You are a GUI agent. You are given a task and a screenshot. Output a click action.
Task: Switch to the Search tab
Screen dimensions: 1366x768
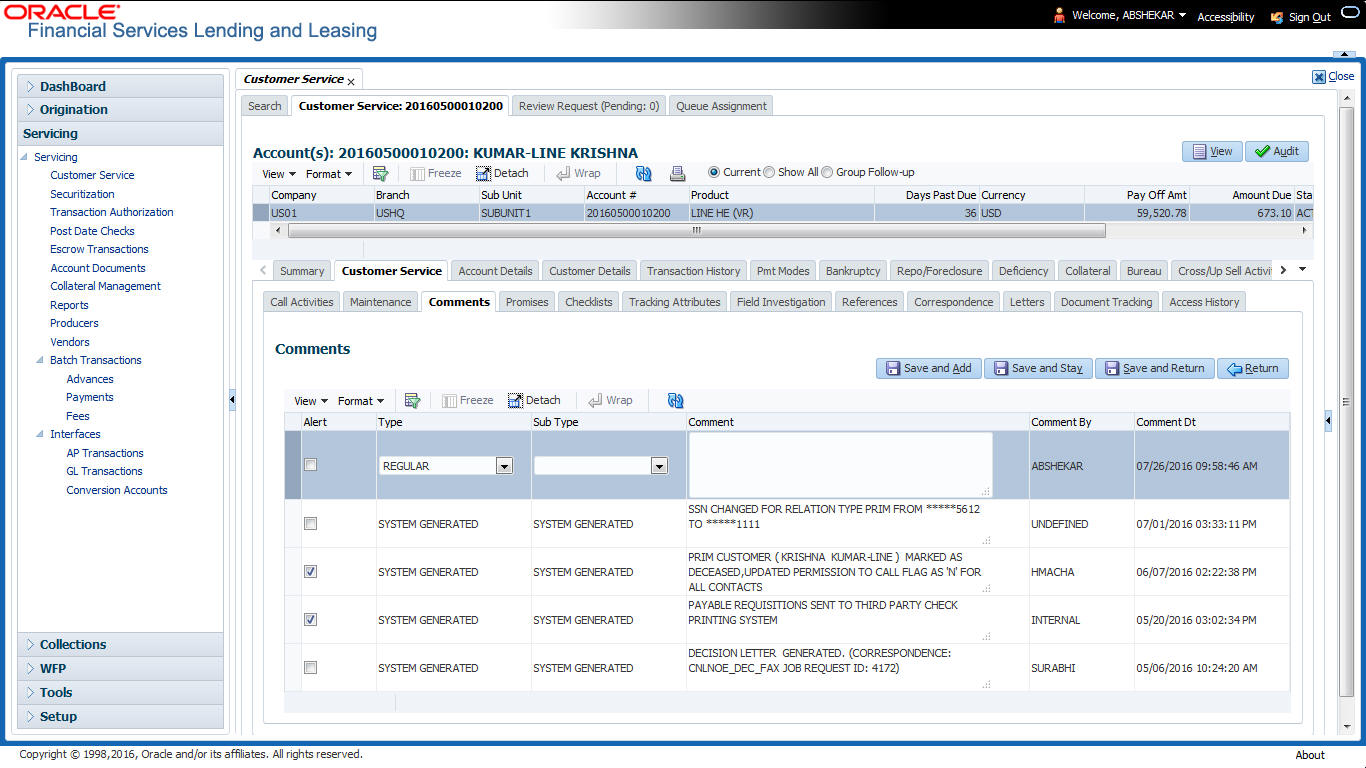point(265,106)
